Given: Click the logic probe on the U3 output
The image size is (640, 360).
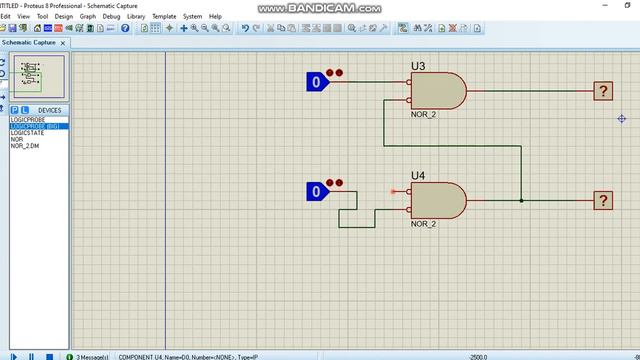Looking at the screenshot, I should [603, 91].
